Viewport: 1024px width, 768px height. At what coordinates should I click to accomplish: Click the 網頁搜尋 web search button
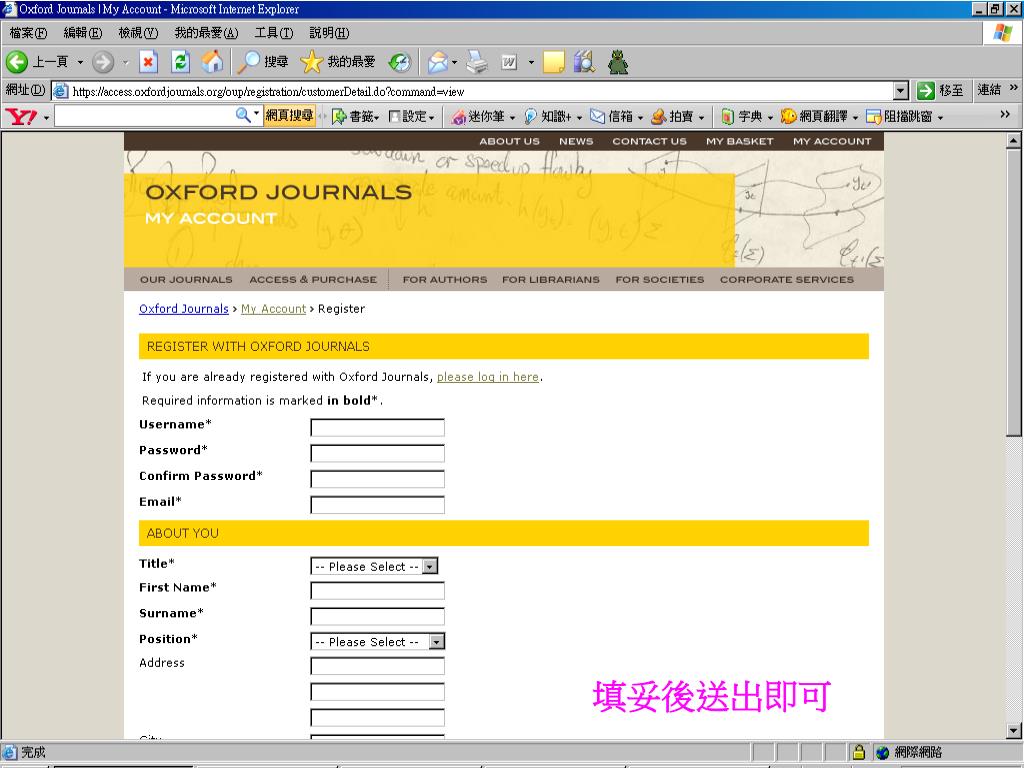(289, 116)
